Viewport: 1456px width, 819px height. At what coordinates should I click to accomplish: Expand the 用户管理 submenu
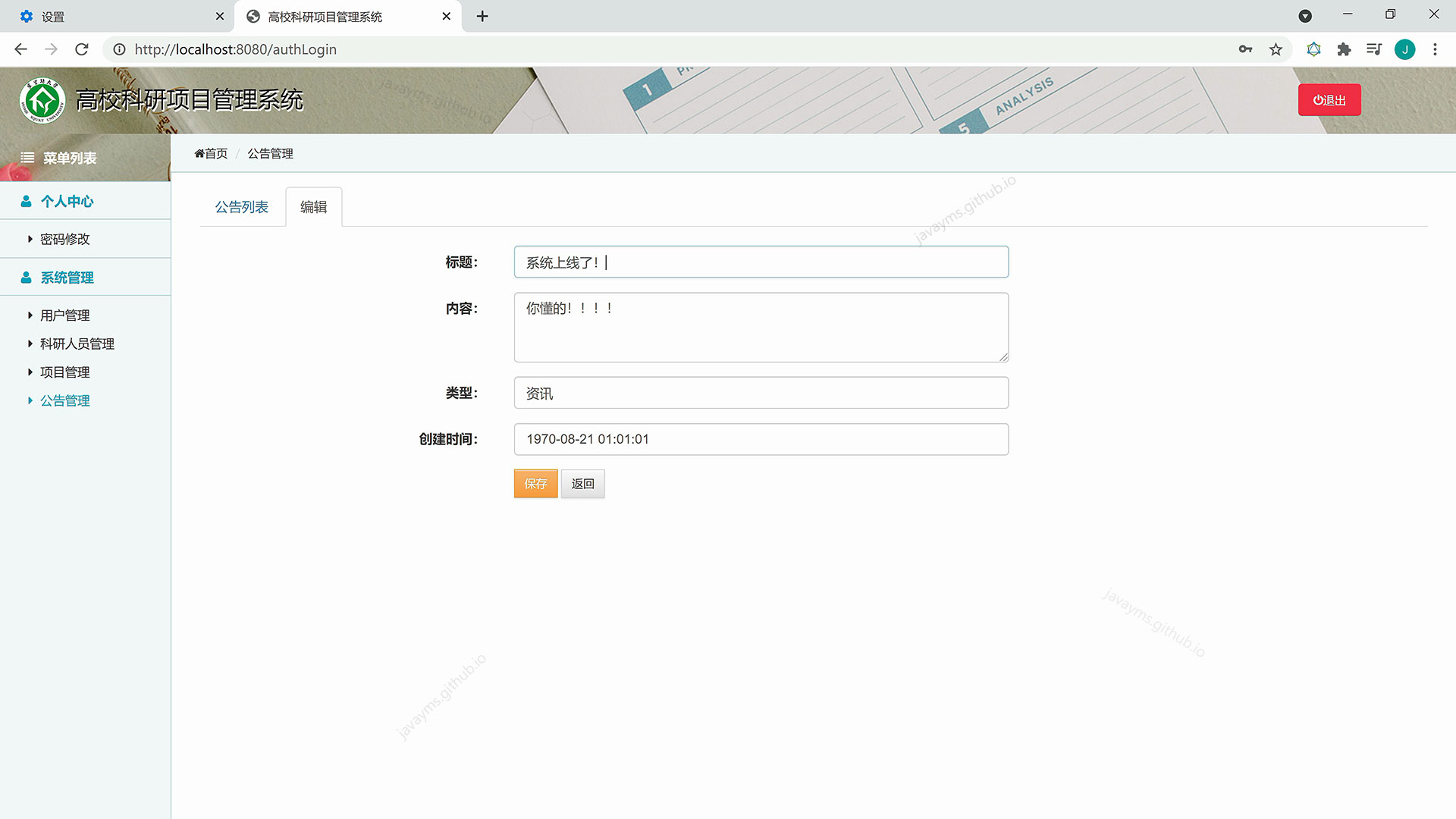65,315
